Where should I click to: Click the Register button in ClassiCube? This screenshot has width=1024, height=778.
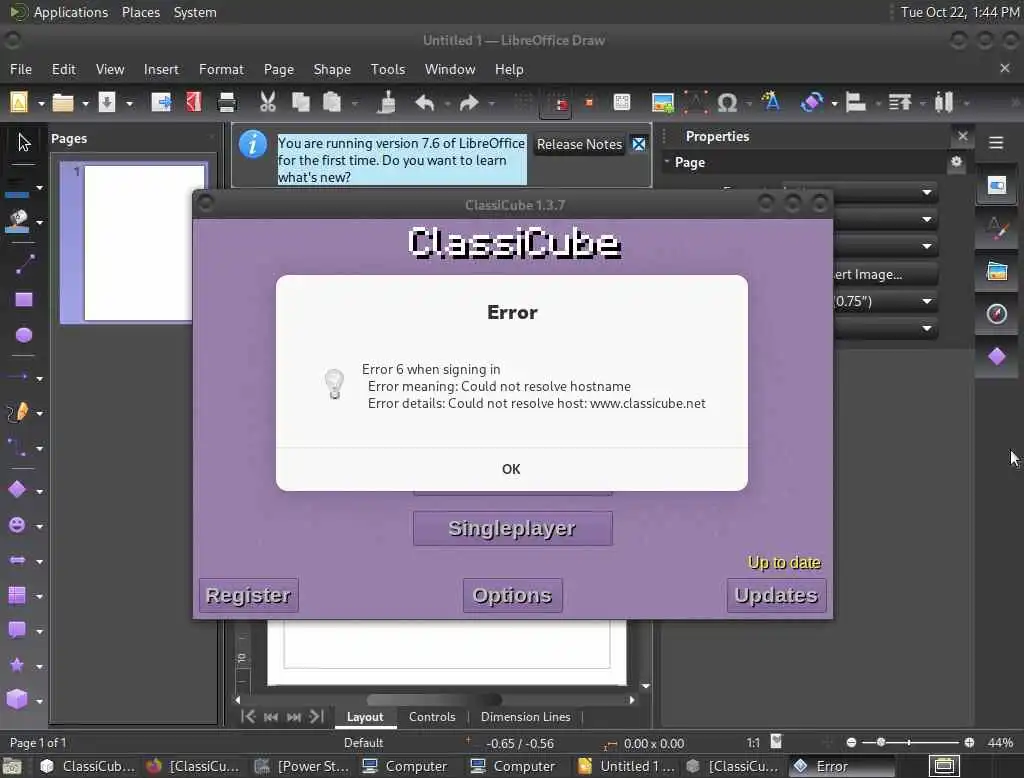click(x=248, y=595)
